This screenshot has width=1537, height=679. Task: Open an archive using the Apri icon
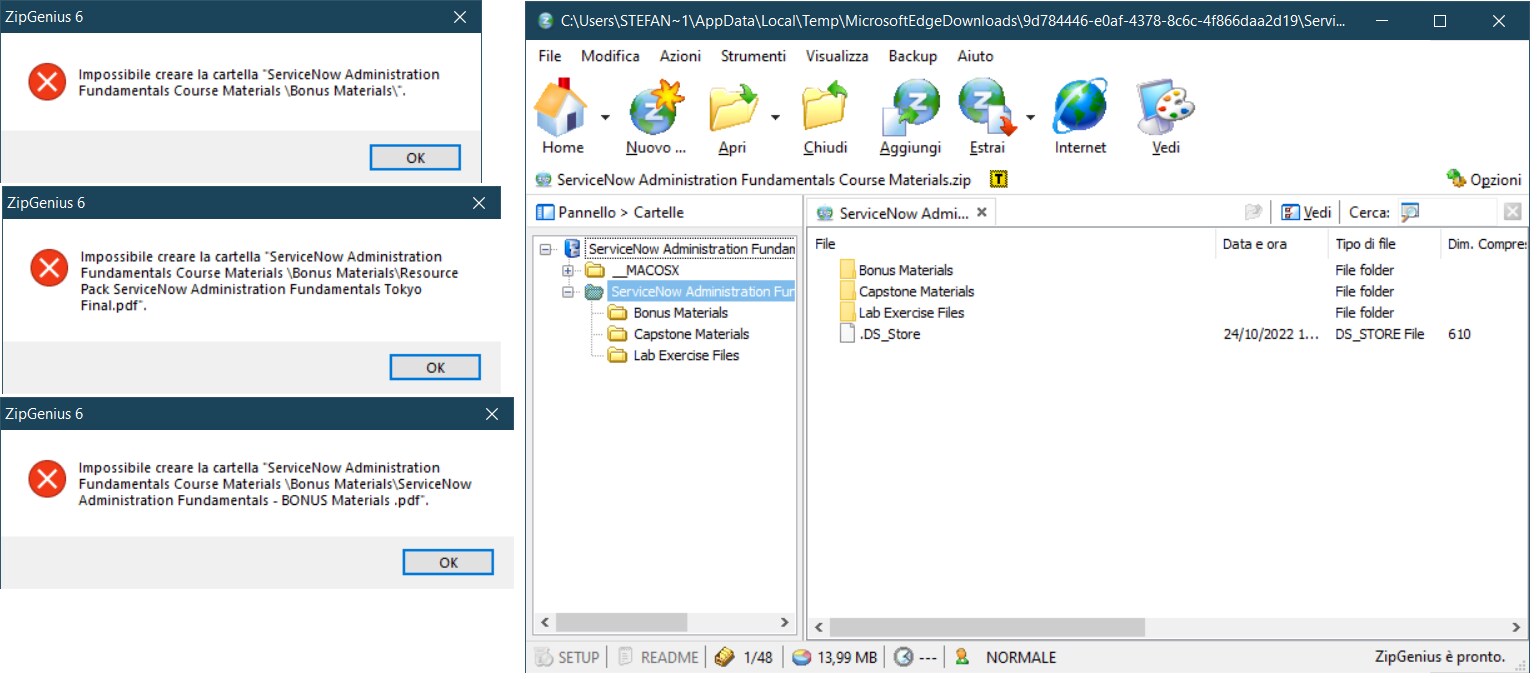tap(733, 108)
